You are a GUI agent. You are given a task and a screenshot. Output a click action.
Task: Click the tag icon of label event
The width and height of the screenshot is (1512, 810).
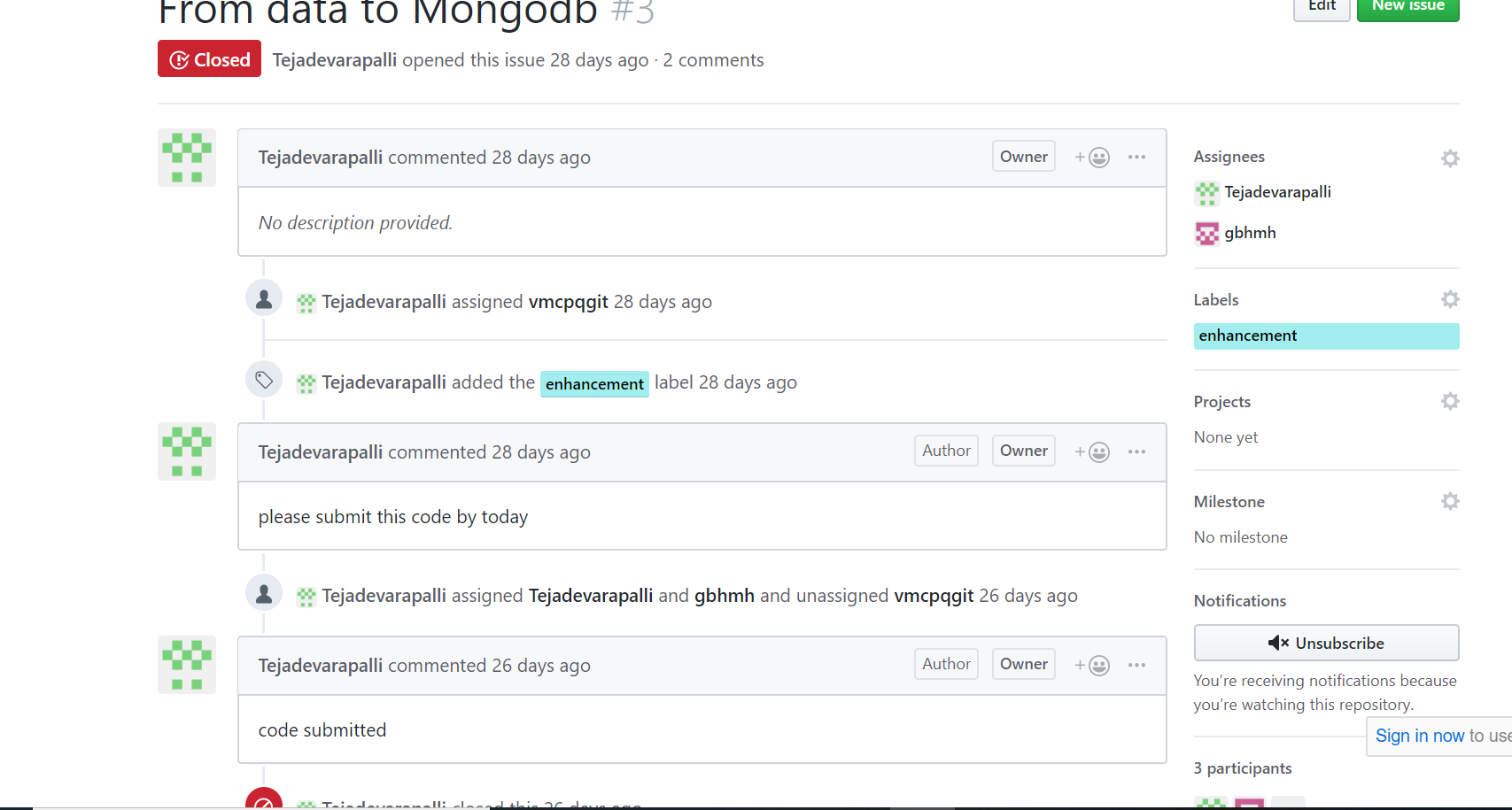coord(264,380)
